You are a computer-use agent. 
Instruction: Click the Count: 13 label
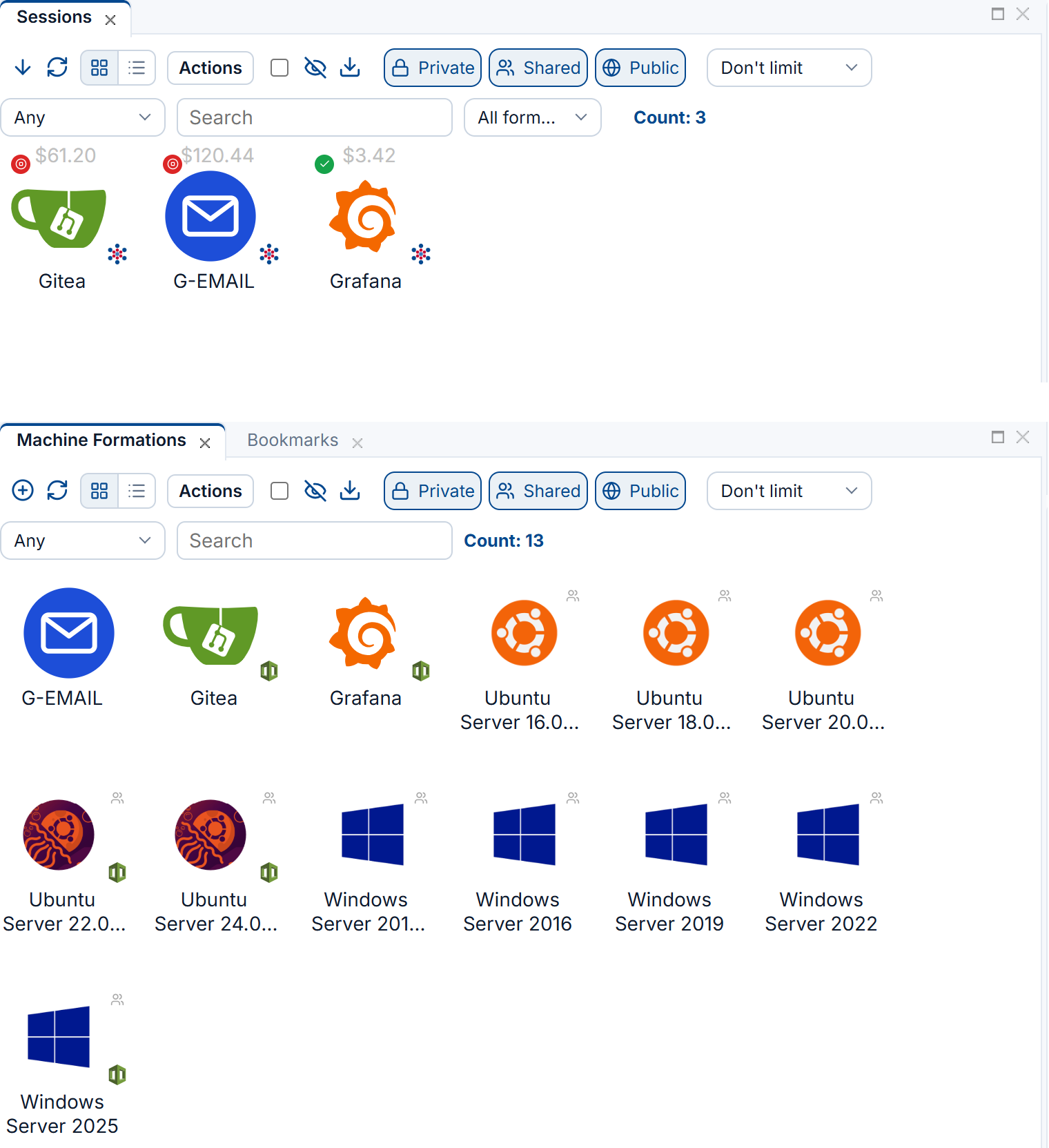click(504, 541)
